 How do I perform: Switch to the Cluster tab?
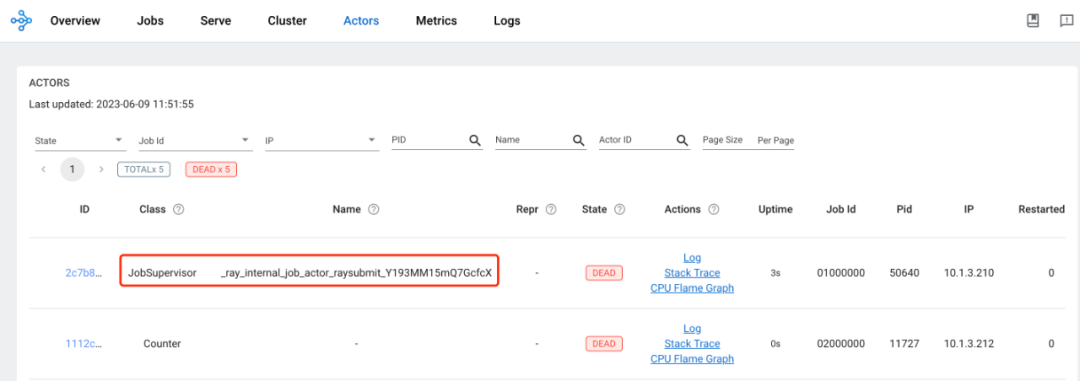pyautogui.click(x=287, y=21)
